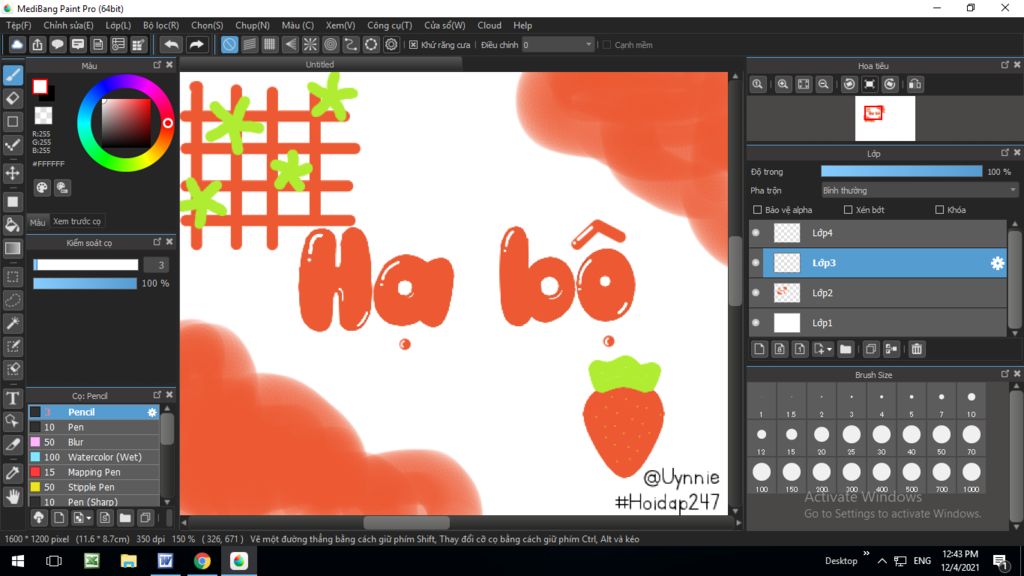Open Google Chrome from the taskbar
The height and width of the screenshot is (576, 1024).
(202, 561)
